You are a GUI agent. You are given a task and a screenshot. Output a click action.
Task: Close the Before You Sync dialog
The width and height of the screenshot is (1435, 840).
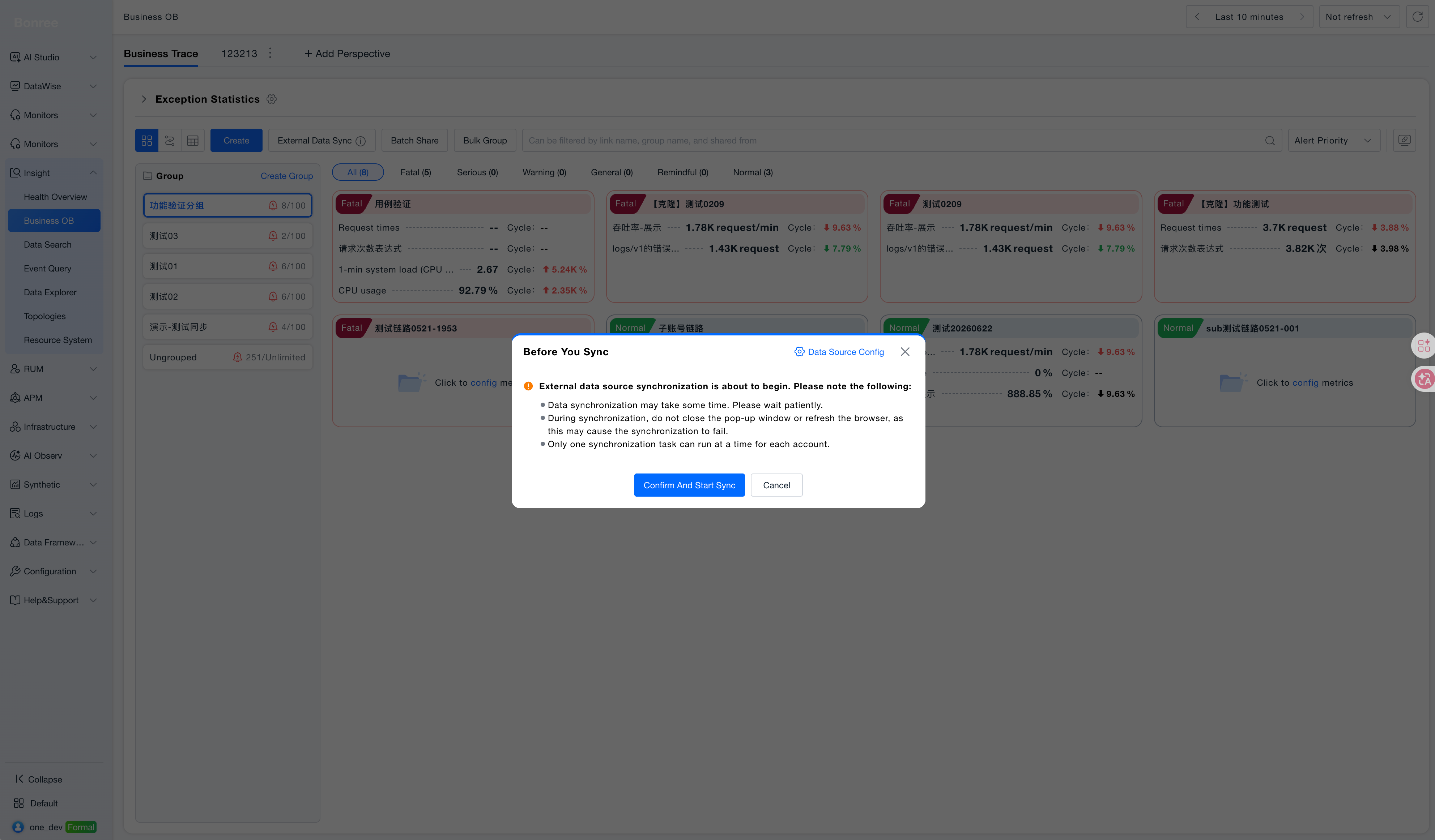click(905, 352)
